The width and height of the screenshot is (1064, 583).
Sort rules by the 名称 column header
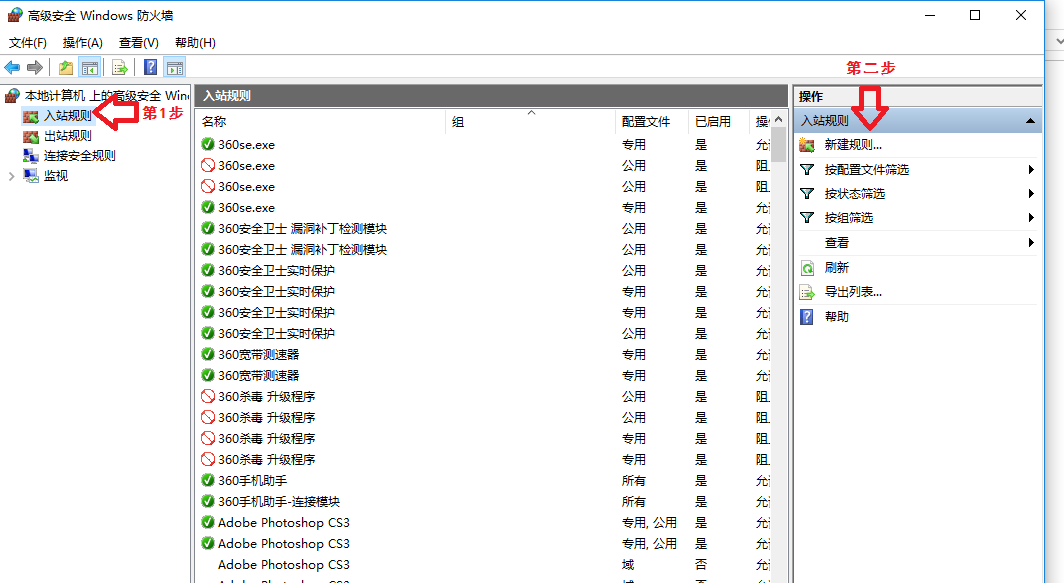coord(214,121)
